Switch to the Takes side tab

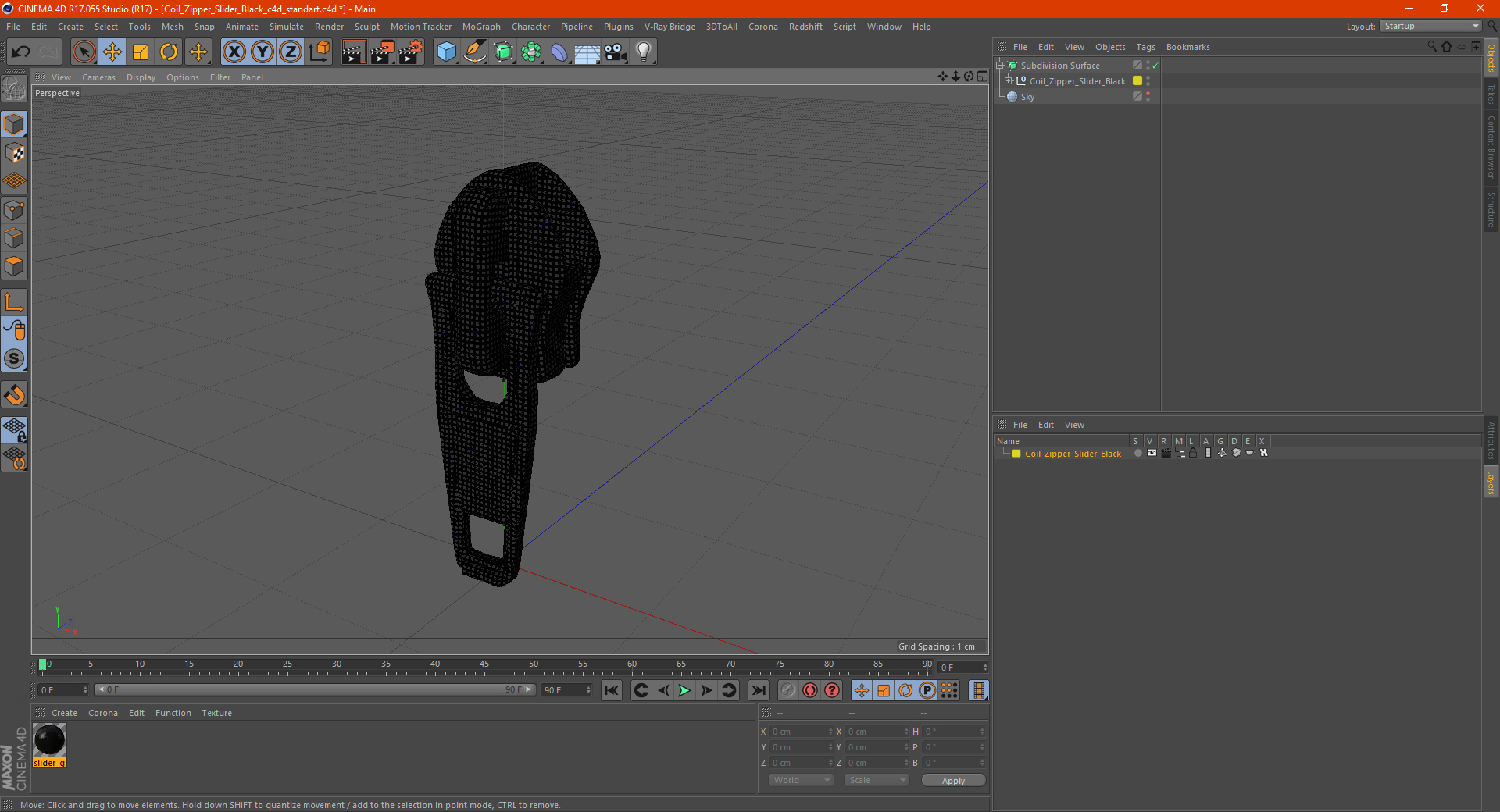coord(1491,94)
